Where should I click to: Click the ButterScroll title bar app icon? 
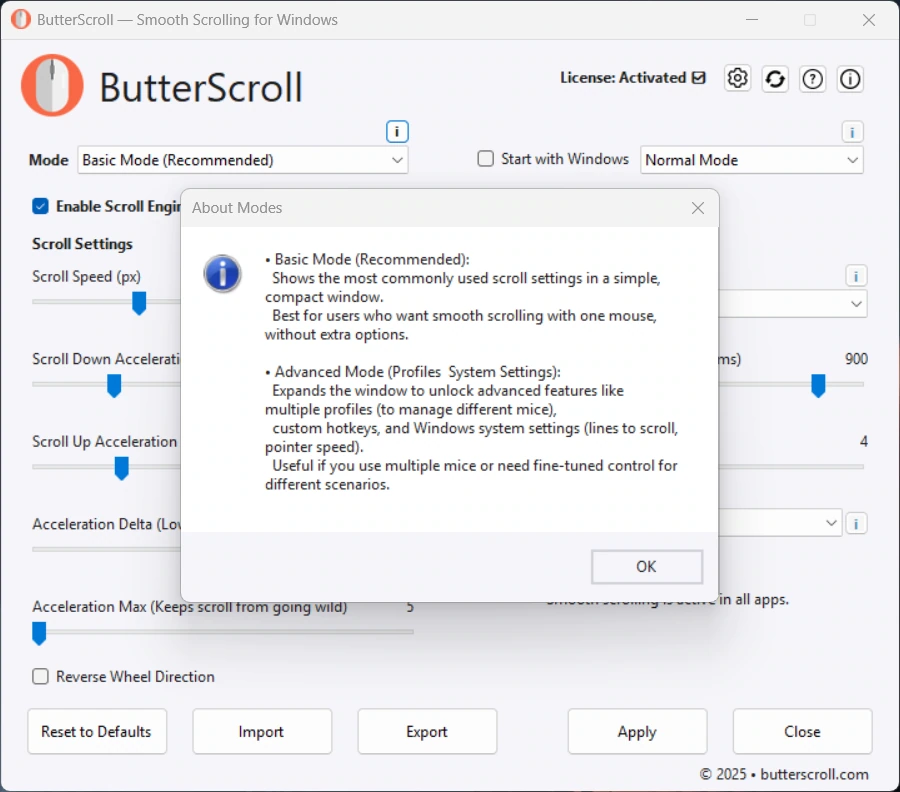tap(21, 20)
